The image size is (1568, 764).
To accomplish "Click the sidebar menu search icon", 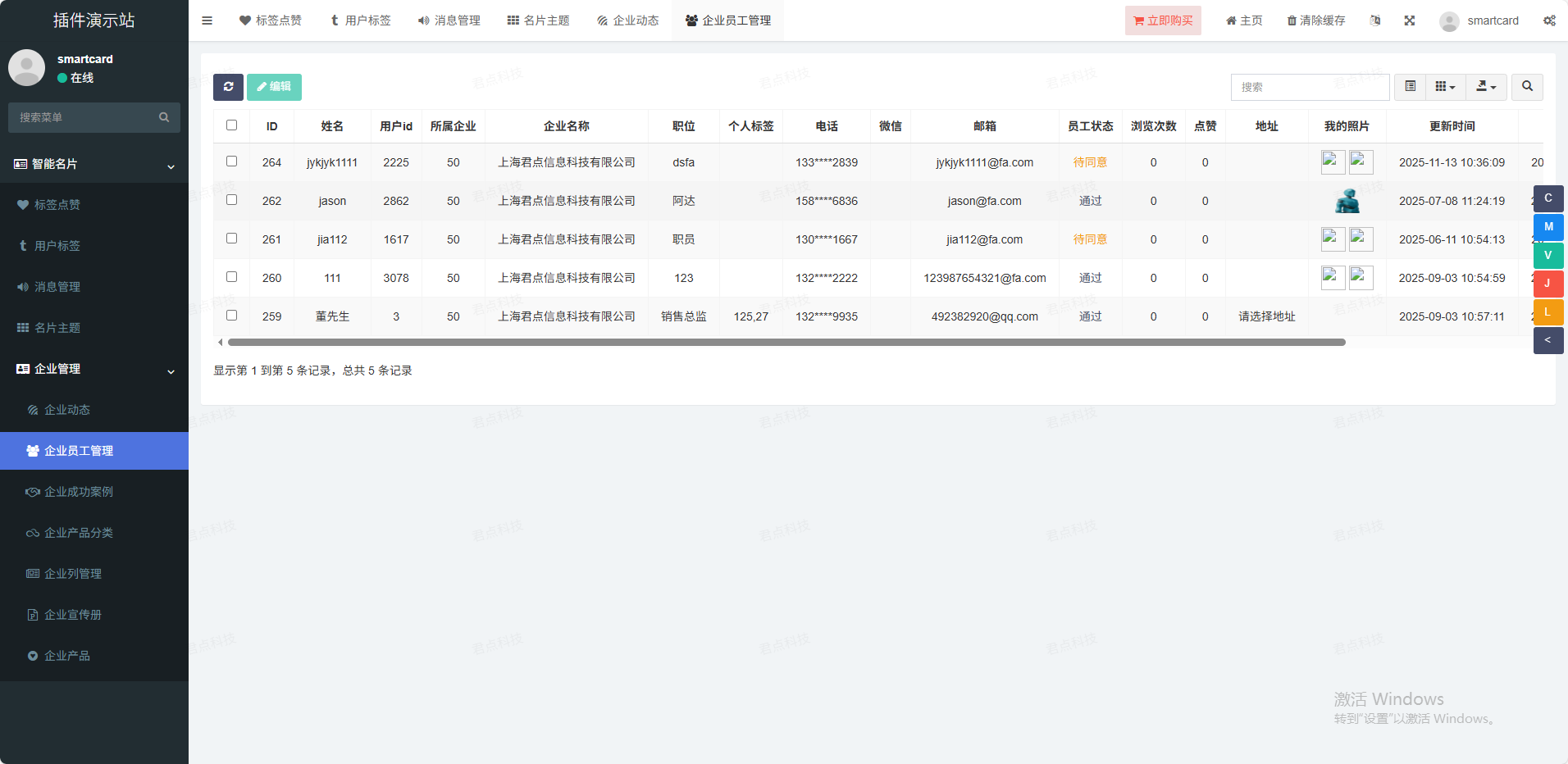I will 164,117.
